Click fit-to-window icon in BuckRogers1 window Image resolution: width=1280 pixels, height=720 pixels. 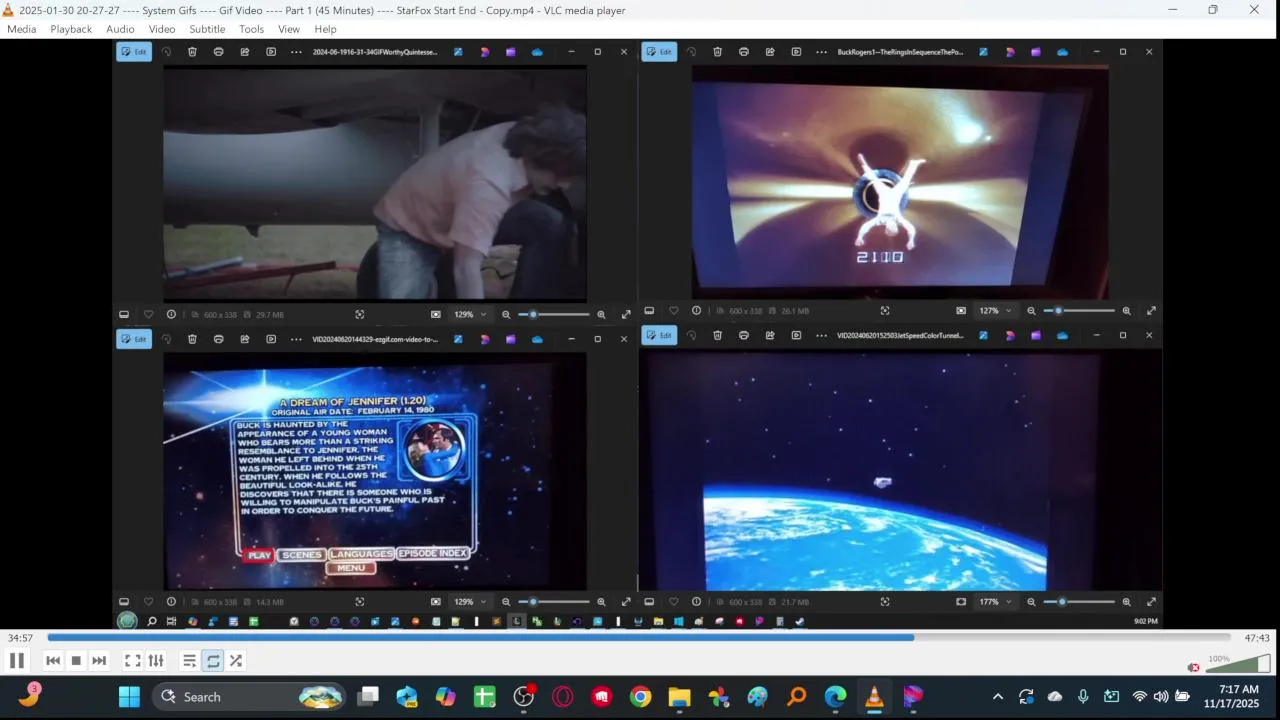pyautogui.click(x=961, y=311)
